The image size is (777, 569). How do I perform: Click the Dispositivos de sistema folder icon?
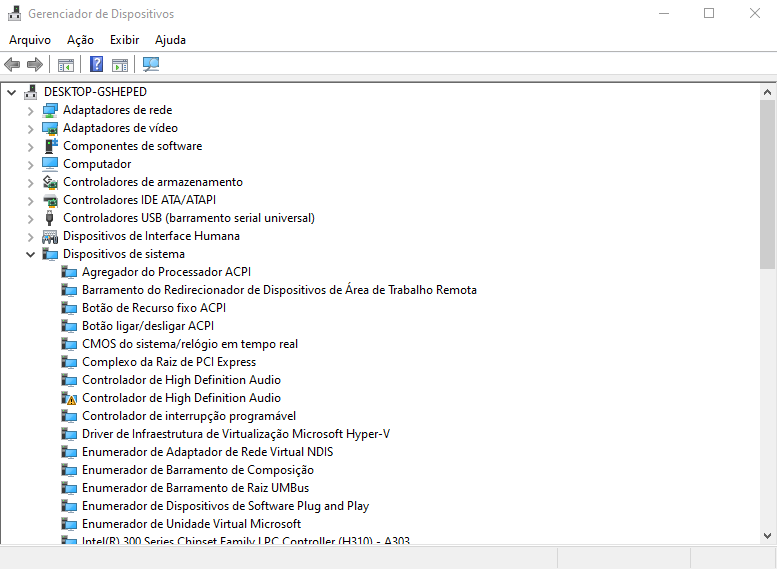(x=50, y=254)
